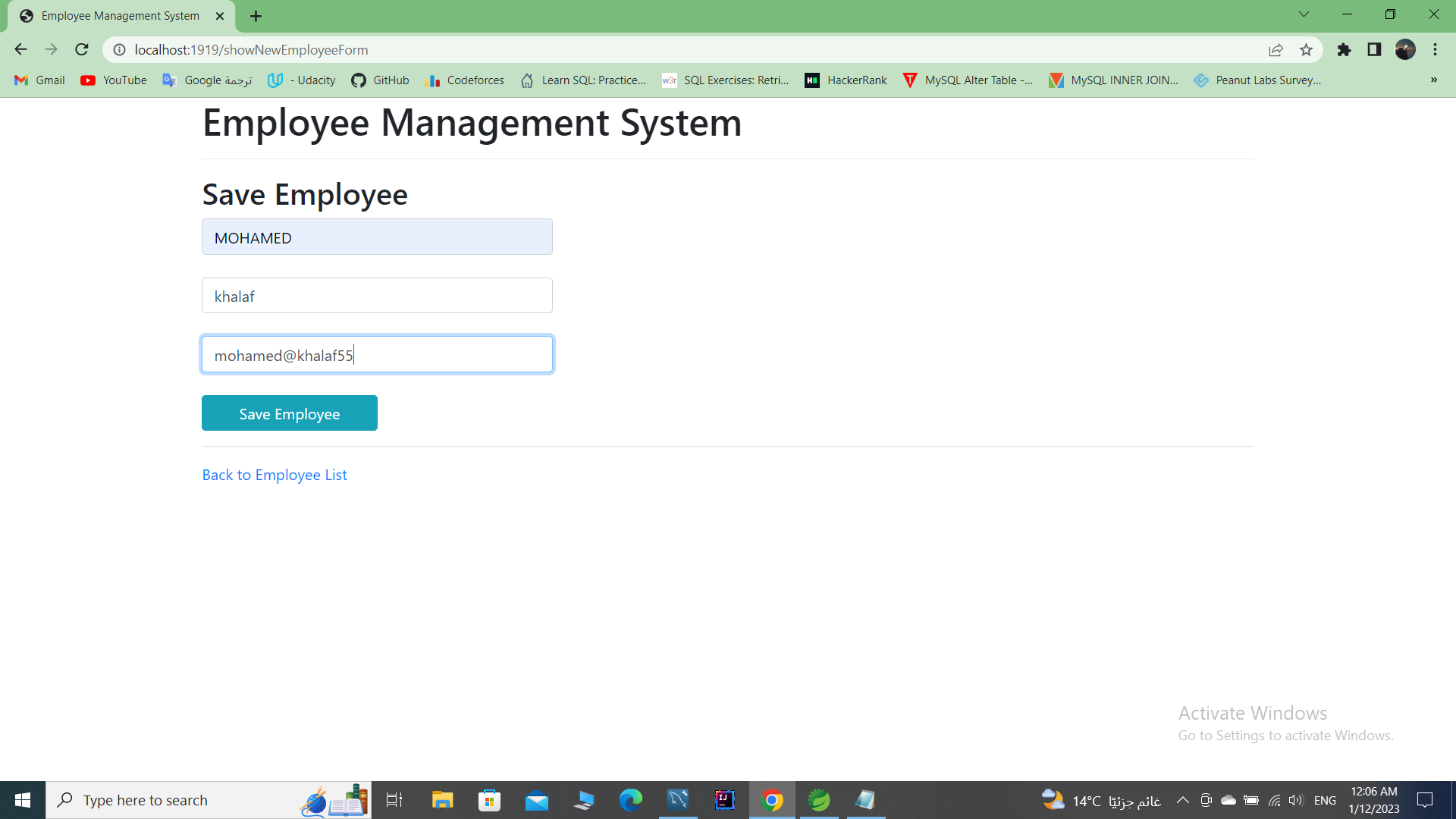Open the YouTube bookmark
Image resolution: width=1456 pixels, height=819 pixels.
pyautogui.click(x=112, y=80)
